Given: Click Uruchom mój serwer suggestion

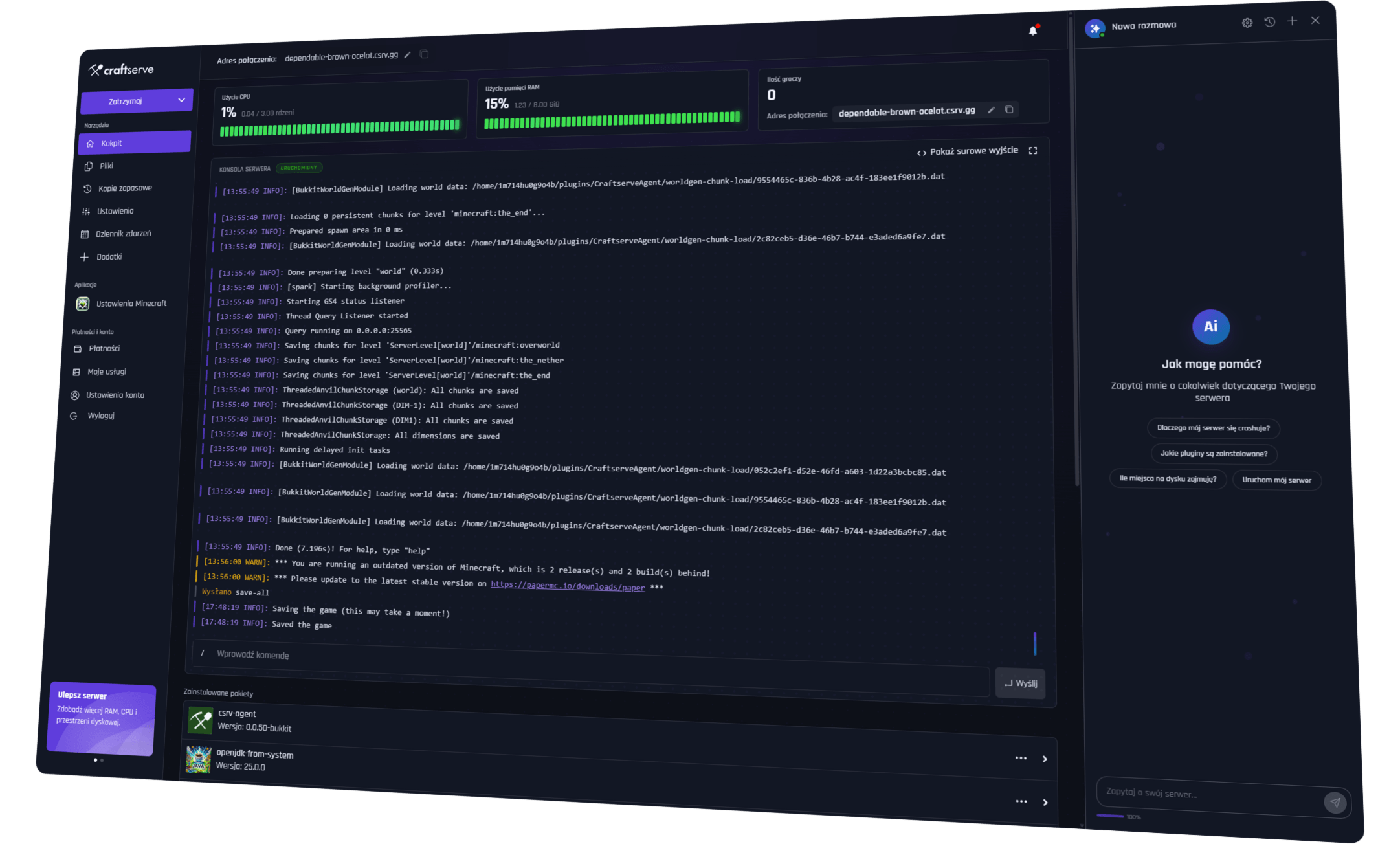Looking at the screenshot, I should 1276,480.
